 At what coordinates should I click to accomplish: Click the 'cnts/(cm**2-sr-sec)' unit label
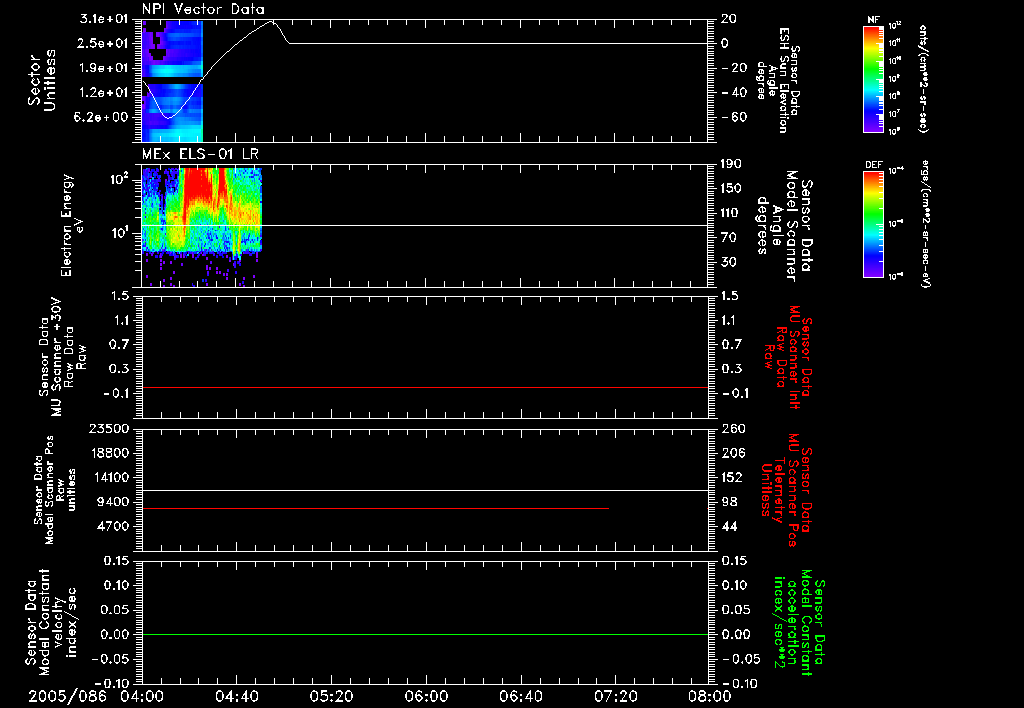point(923,78)
